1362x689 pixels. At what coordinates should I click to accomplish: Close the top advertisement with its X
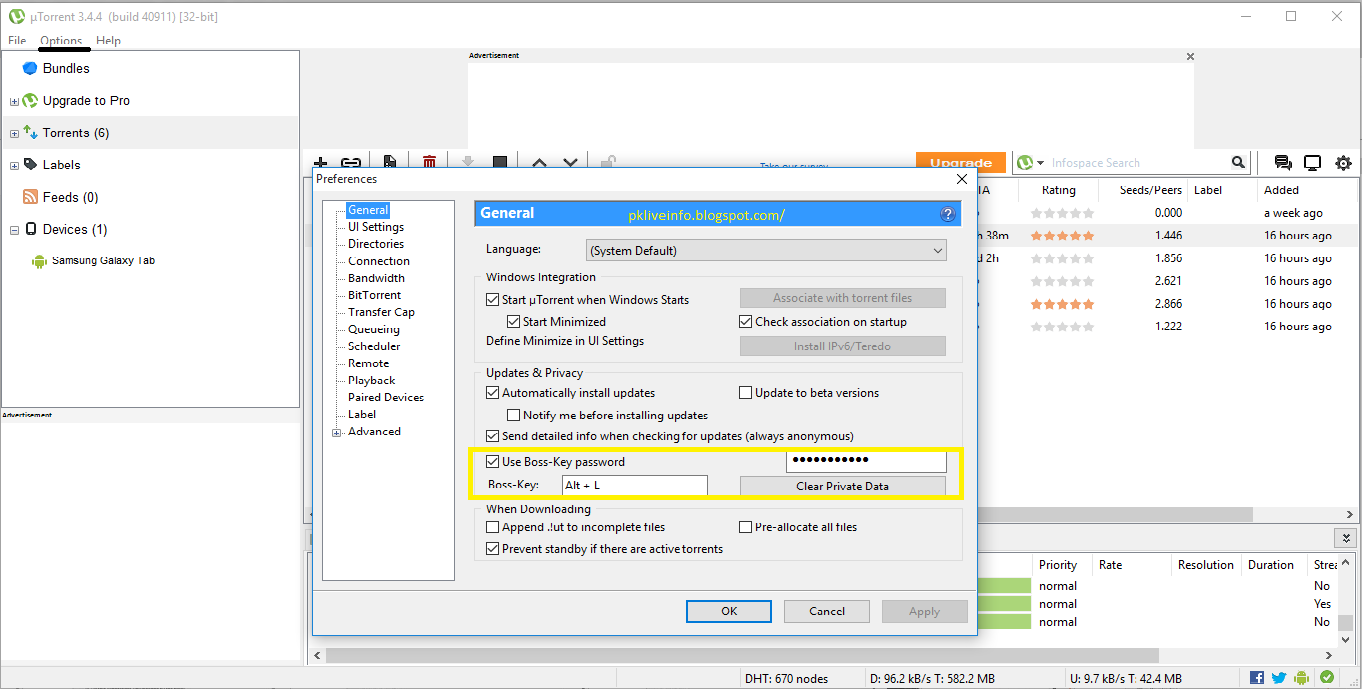pos(1190,57)
